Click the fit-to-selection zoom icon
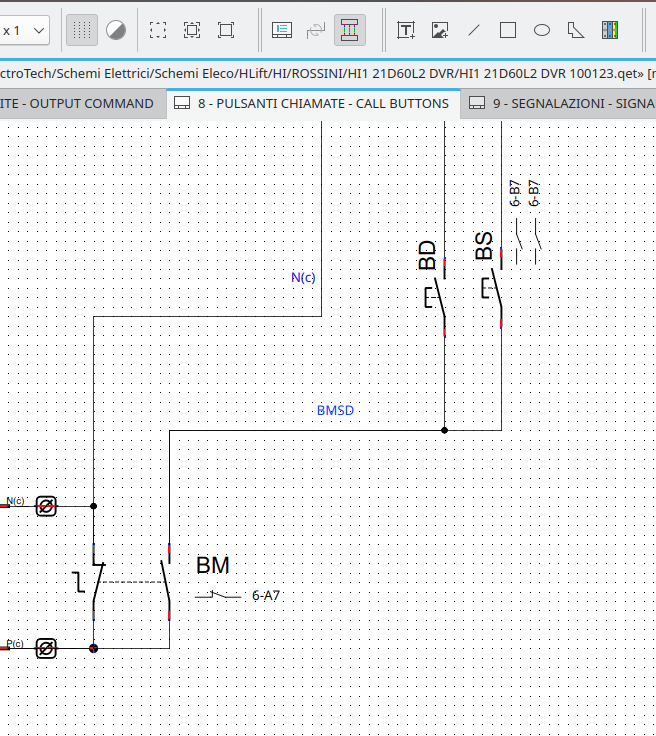 coord(192,30)
